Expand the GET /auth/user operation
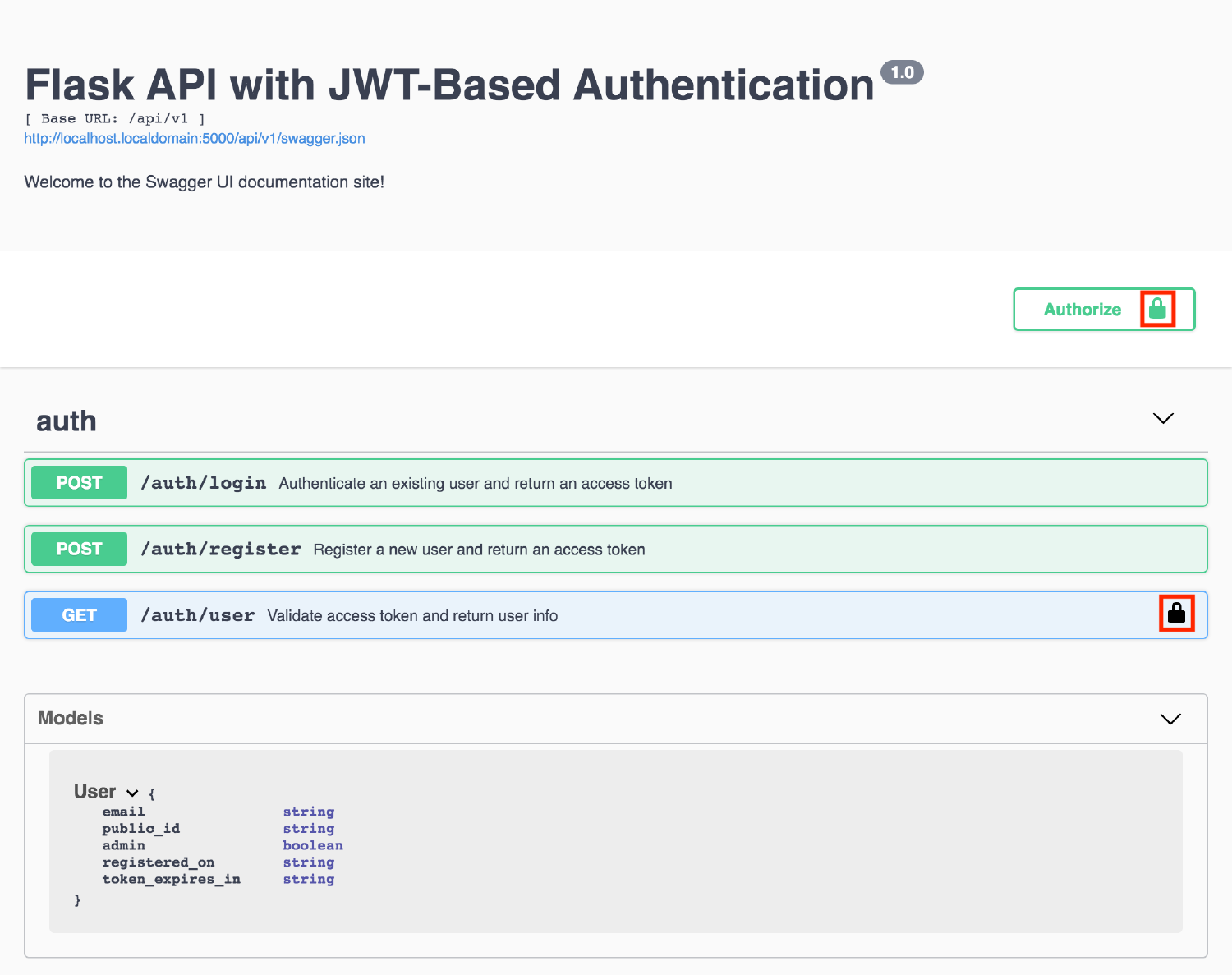 616,615
